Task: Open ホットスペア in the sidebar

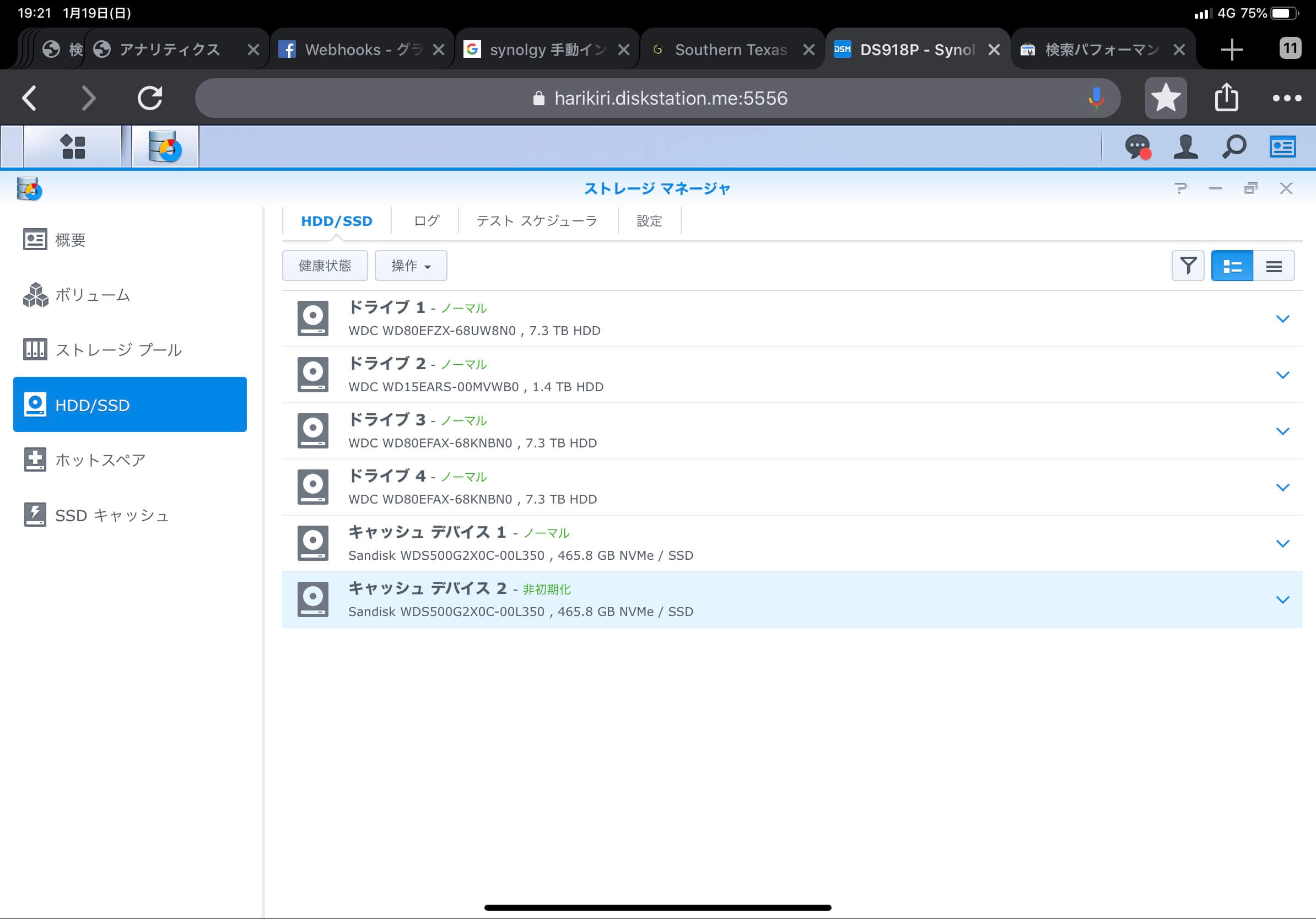Action: pos(130,459)
